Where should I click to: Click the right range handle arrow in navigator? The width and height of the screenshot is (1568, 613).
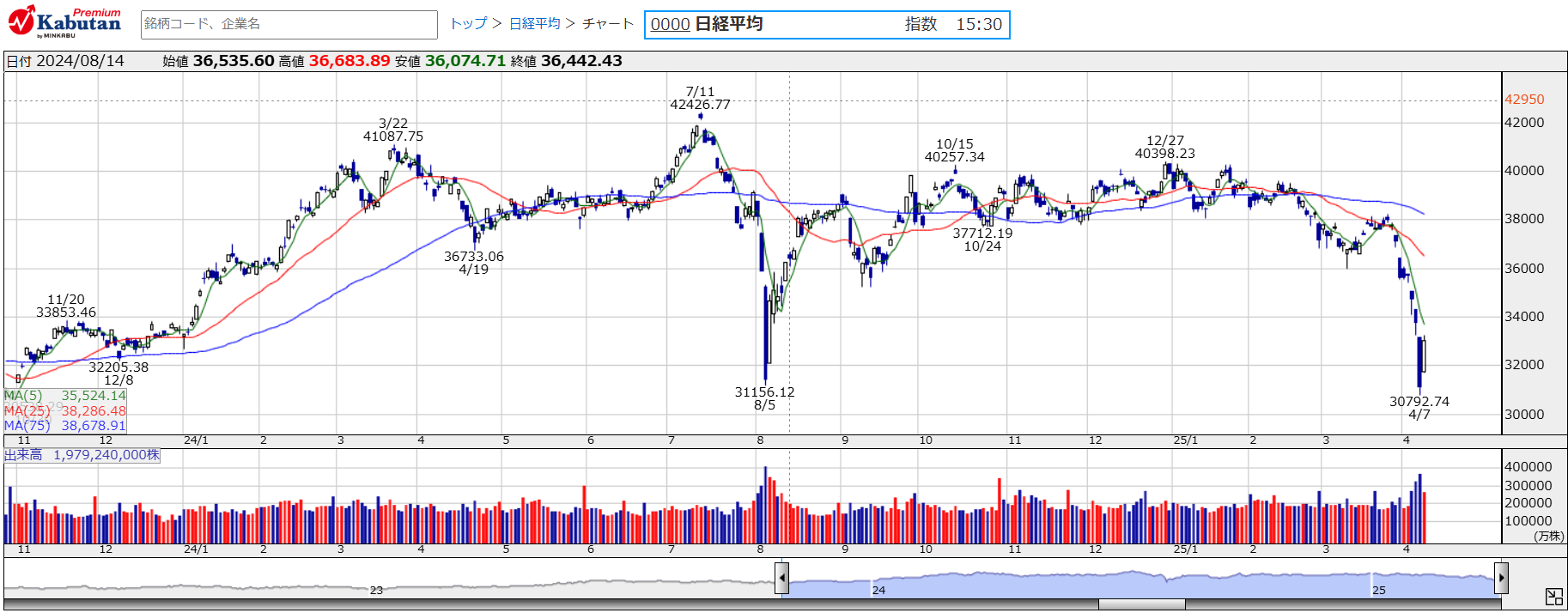pyautogui.click(x=1501, y=578)
